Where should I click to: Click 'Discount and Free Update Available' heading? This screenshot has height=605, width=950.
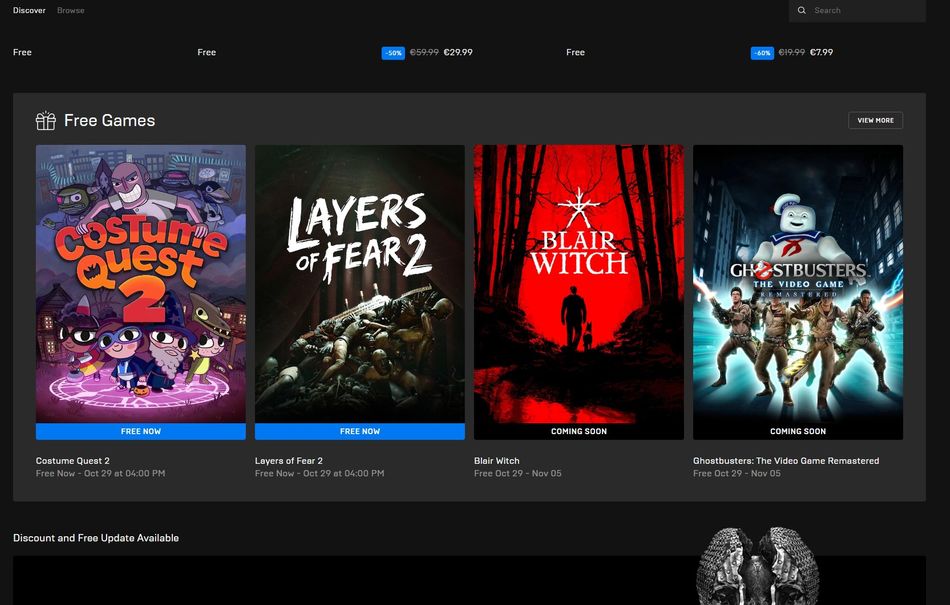96,538
